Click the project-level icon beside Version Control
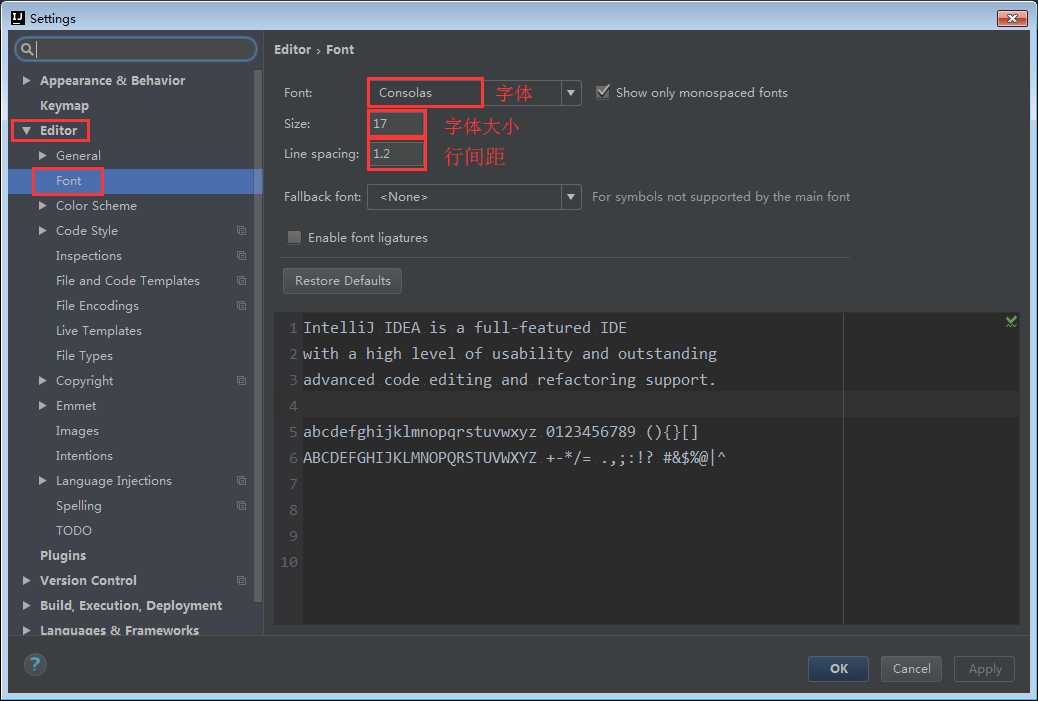The image size is (1038, 701). (x=242, y=581)
